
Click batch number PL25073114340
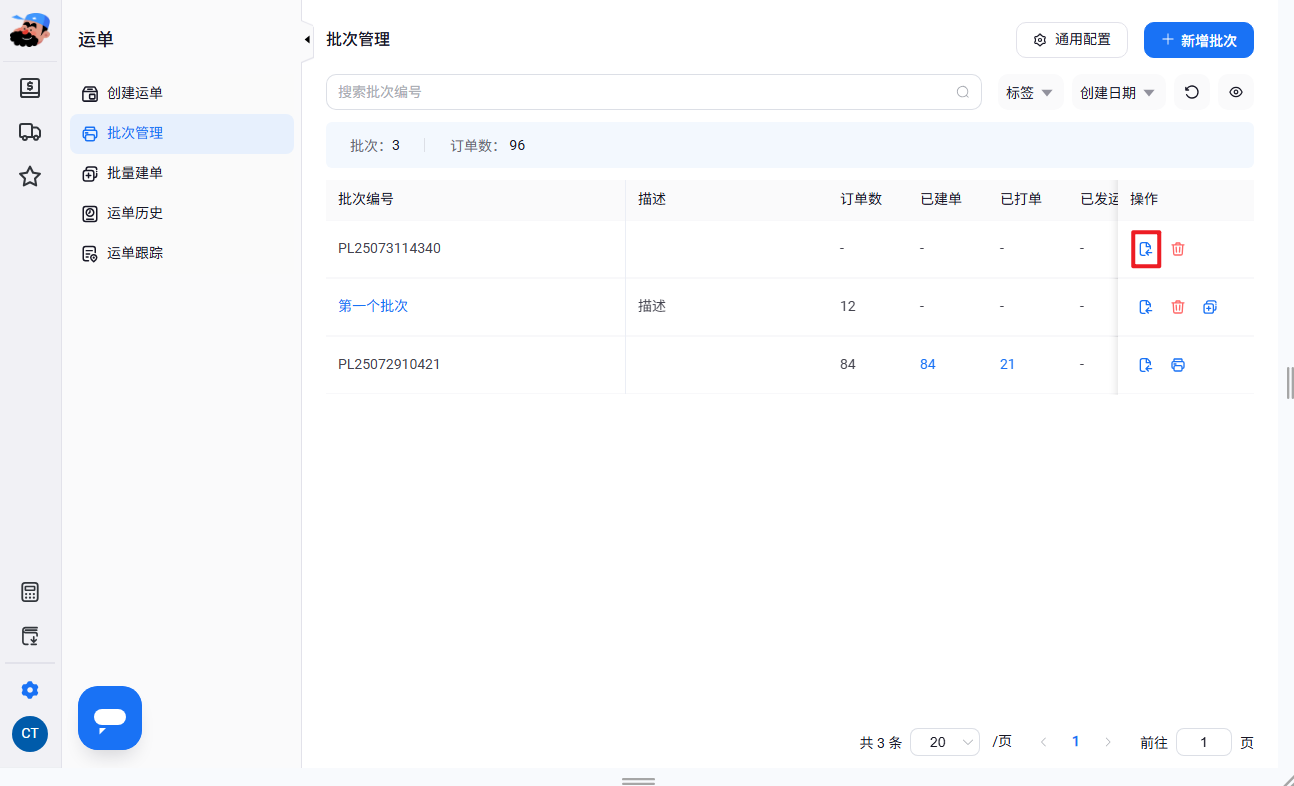tap(389, 248)
